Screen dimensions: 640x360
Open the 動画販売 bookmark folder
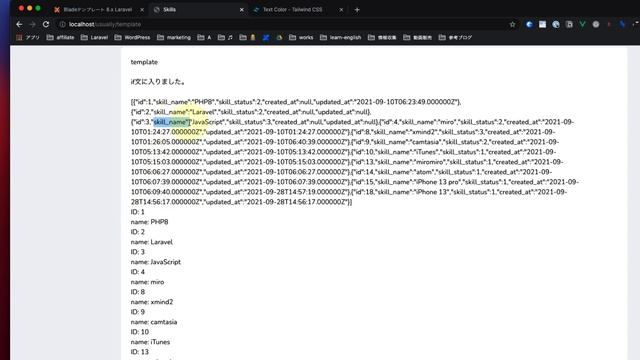point(418,38)
